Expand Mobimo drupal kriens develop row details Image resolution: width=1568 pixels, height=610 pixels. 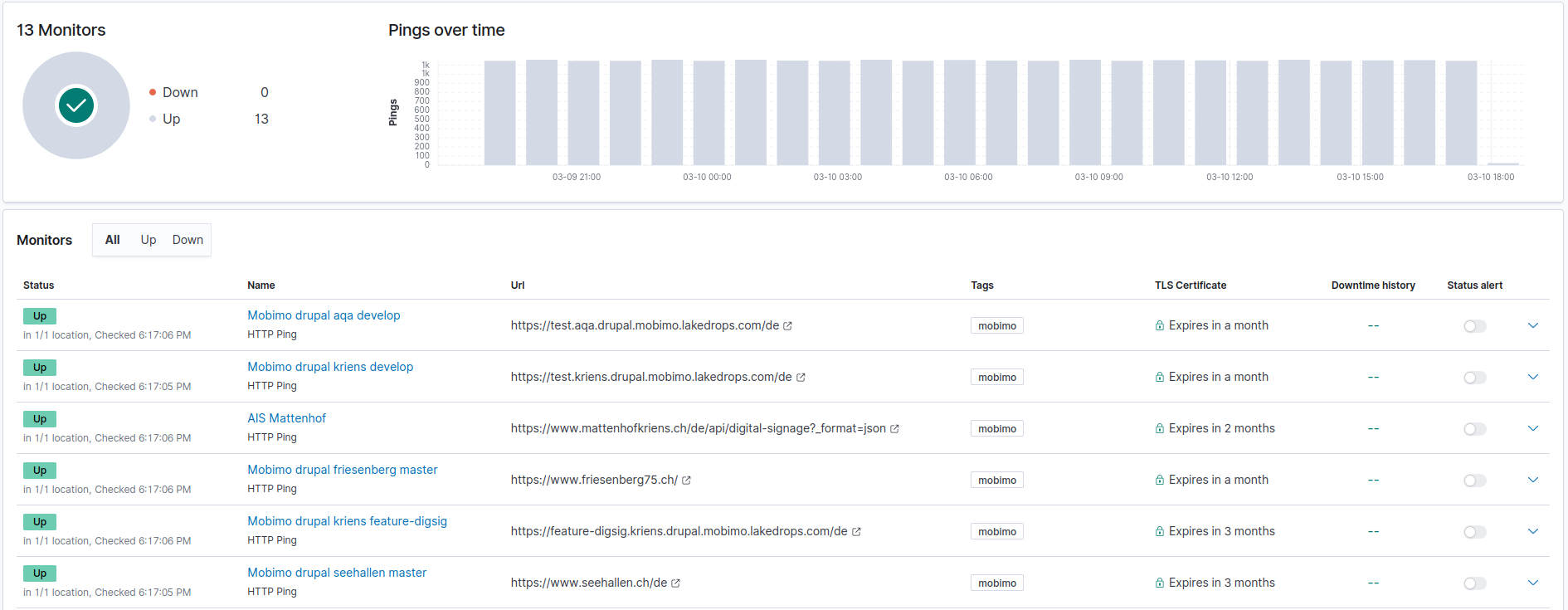(x=1532, y=377)
